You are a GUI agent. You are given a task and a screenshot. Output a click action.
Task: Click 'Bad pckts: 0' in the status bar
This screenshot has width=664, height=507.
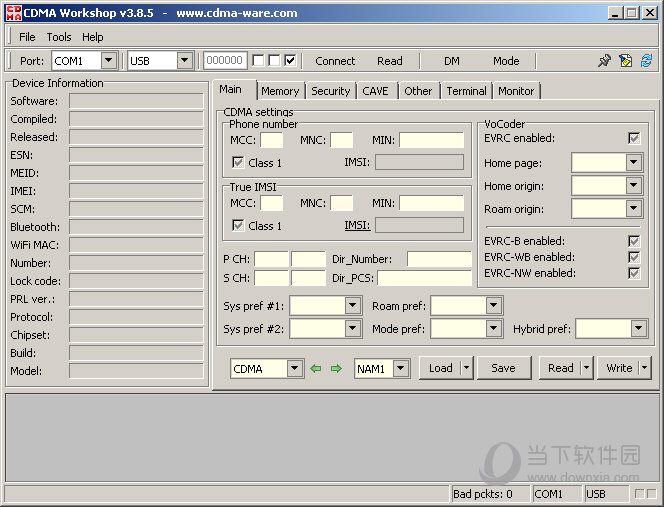(483, 494)
